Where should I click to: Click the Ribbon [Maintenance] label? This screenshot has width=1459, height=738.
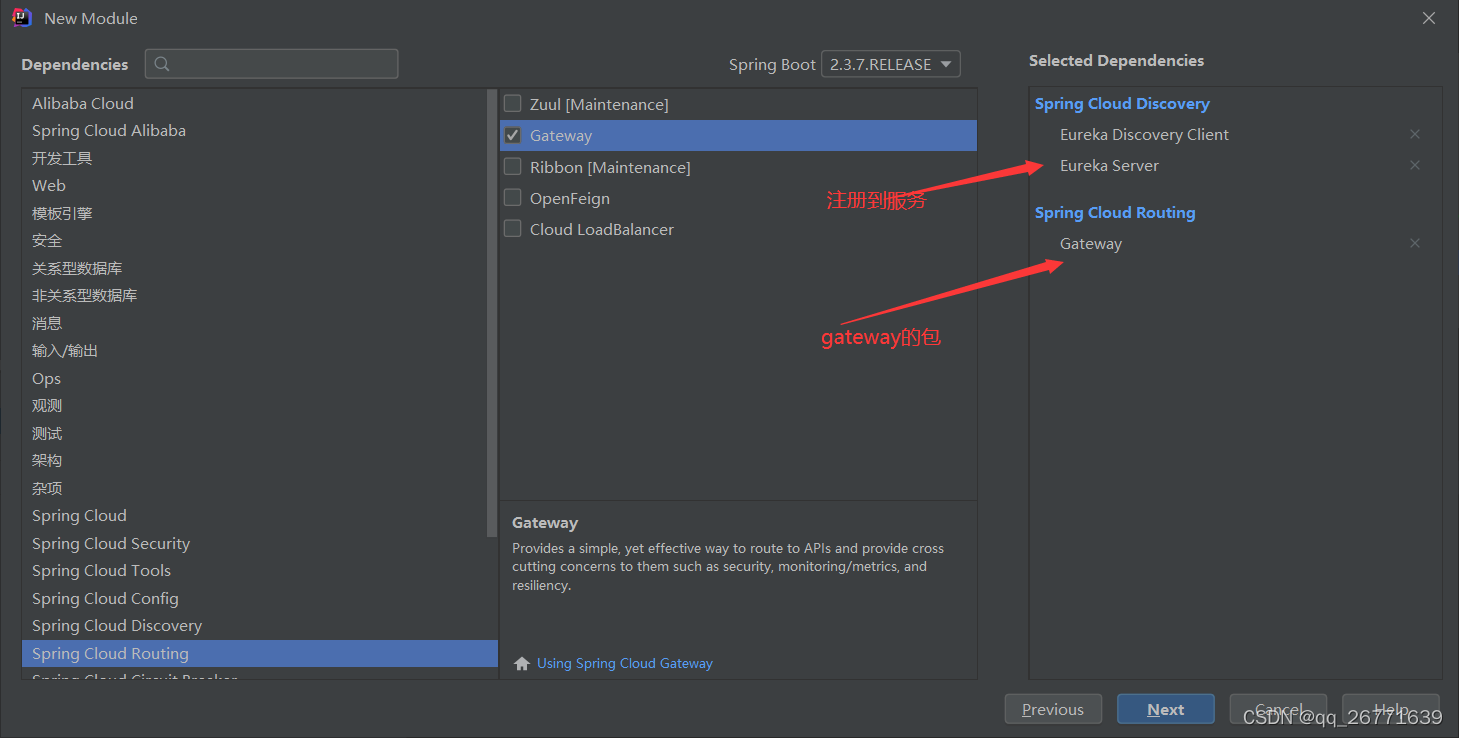click(610, 167)
